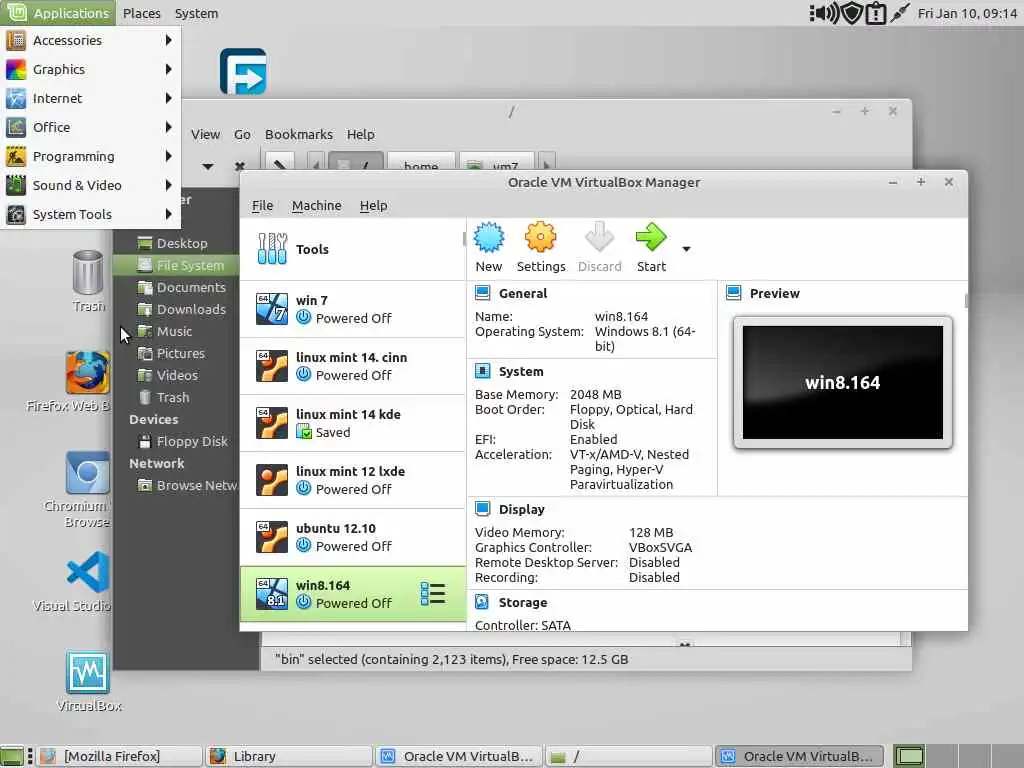Click the green Start arrow icon
The image size is (1024, 768).
click(x=651, y=237)
